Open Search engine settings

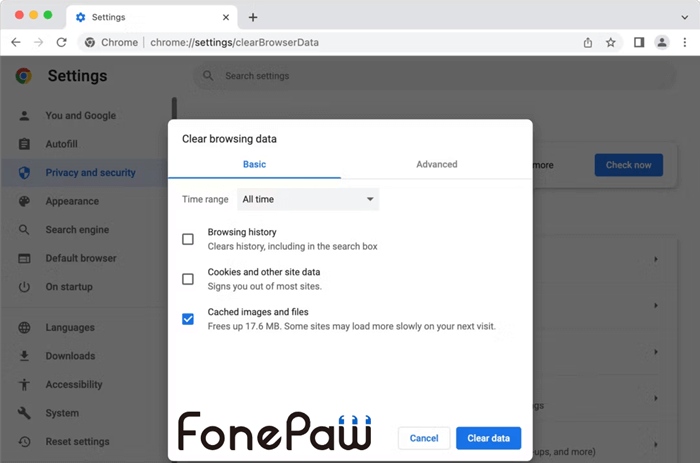pyautogui.click(x=77, y=230)
